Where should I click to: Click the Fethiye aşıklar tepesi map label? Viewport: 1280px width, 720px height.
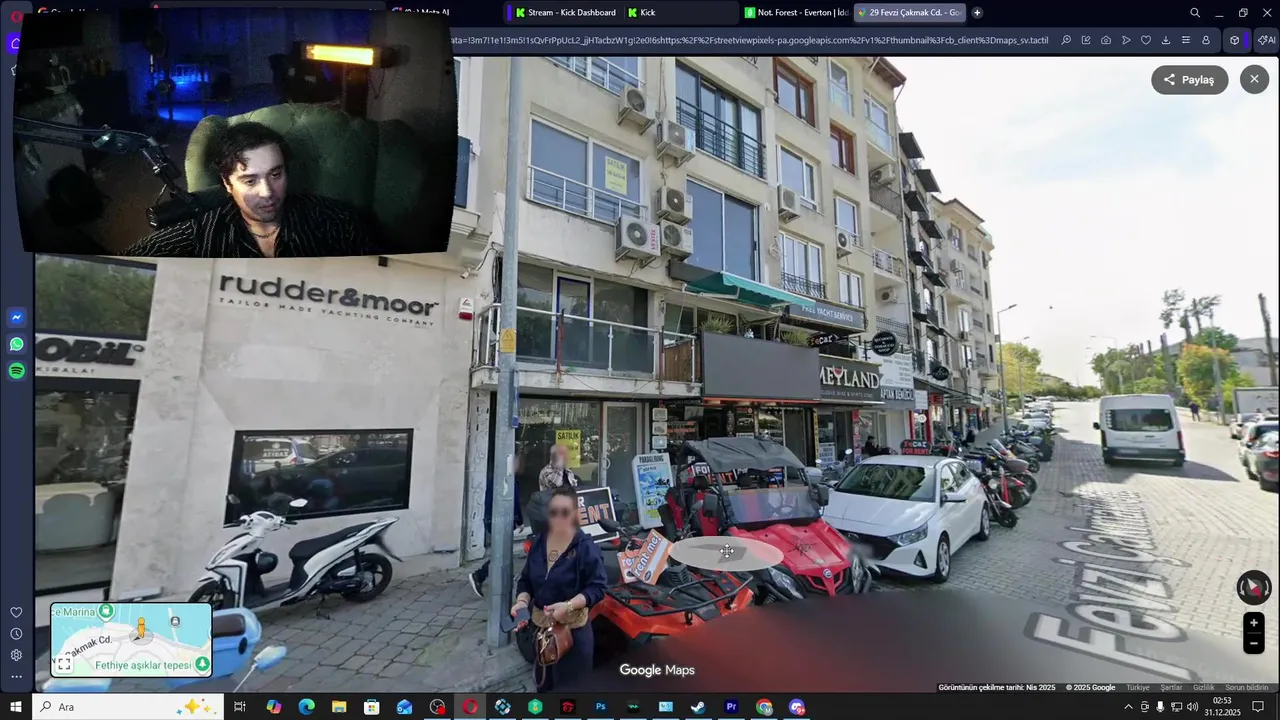click(142, 665)
